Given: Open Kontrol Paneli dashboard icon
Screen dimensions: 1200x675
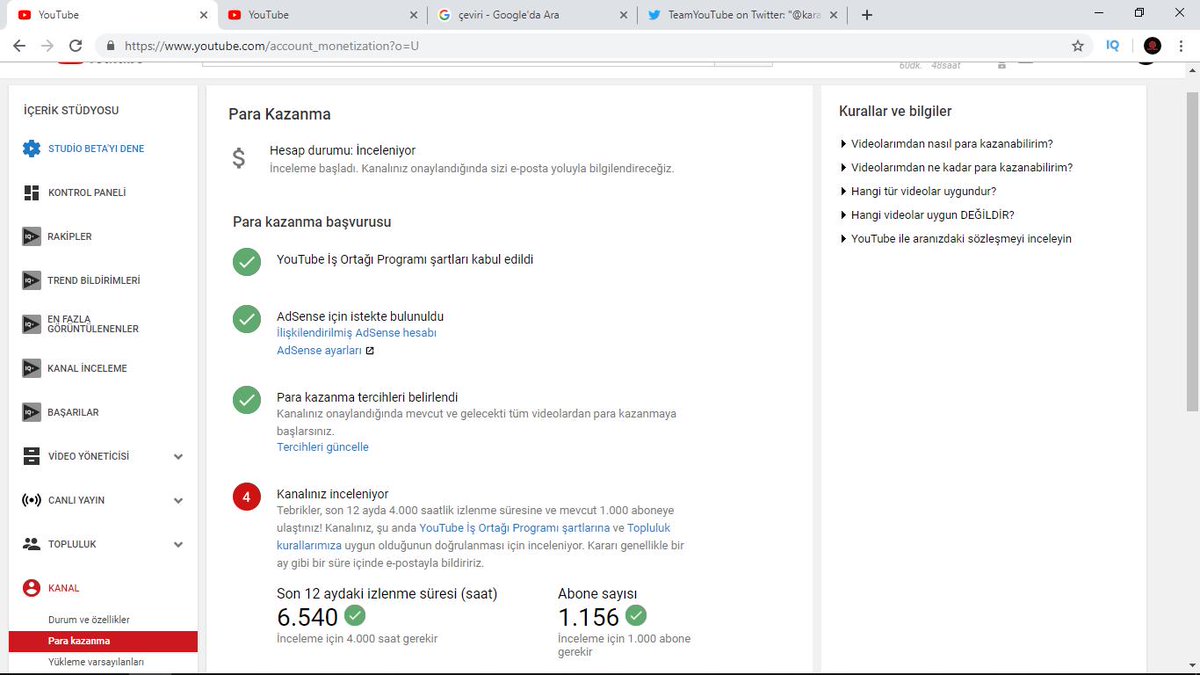Looking at the screenshot, I should pyautogui.click(x=31, y=193).
